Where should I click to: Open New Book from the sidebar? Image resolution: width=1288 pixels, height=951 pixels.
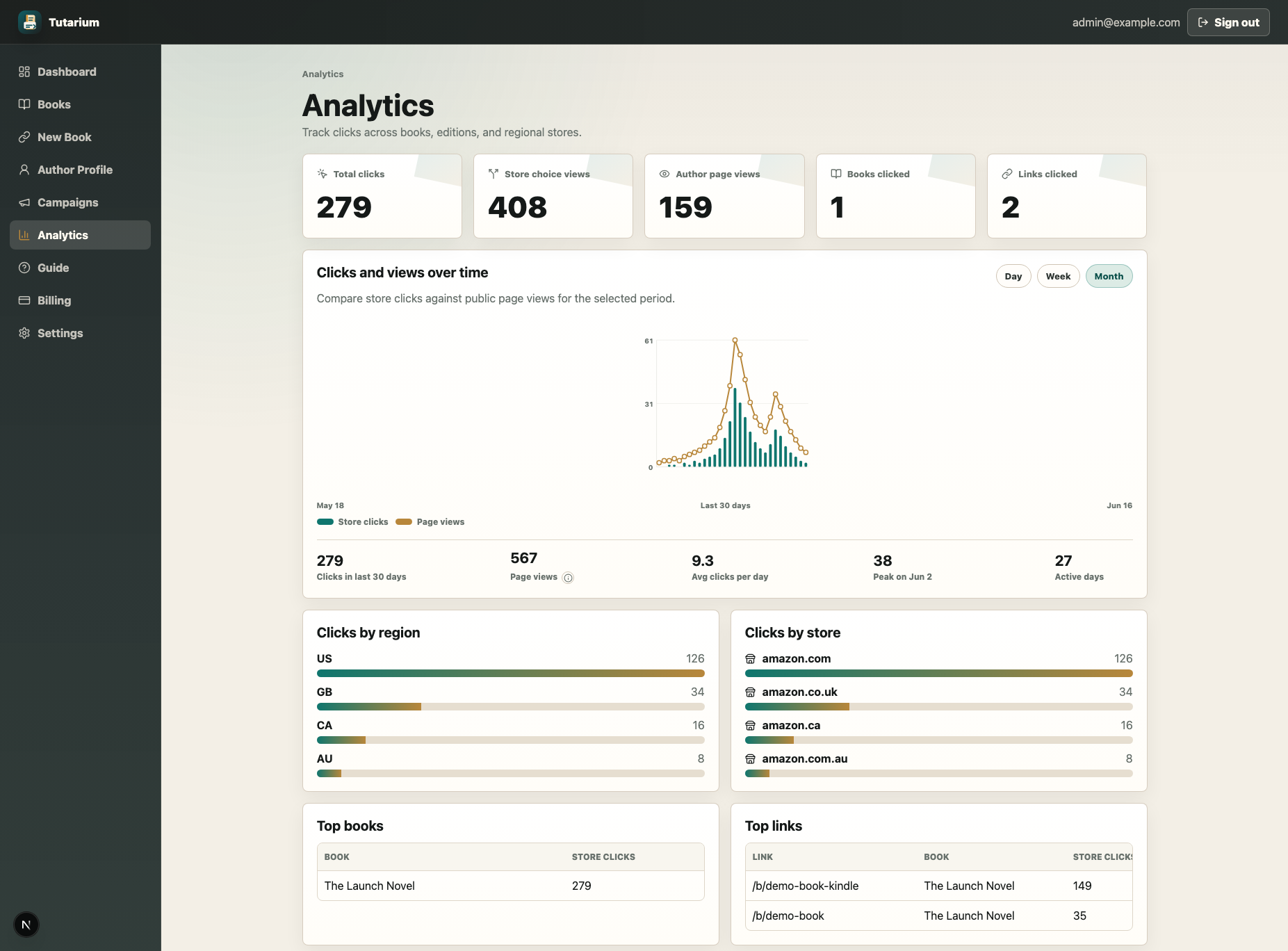click(x=80, y=137)
